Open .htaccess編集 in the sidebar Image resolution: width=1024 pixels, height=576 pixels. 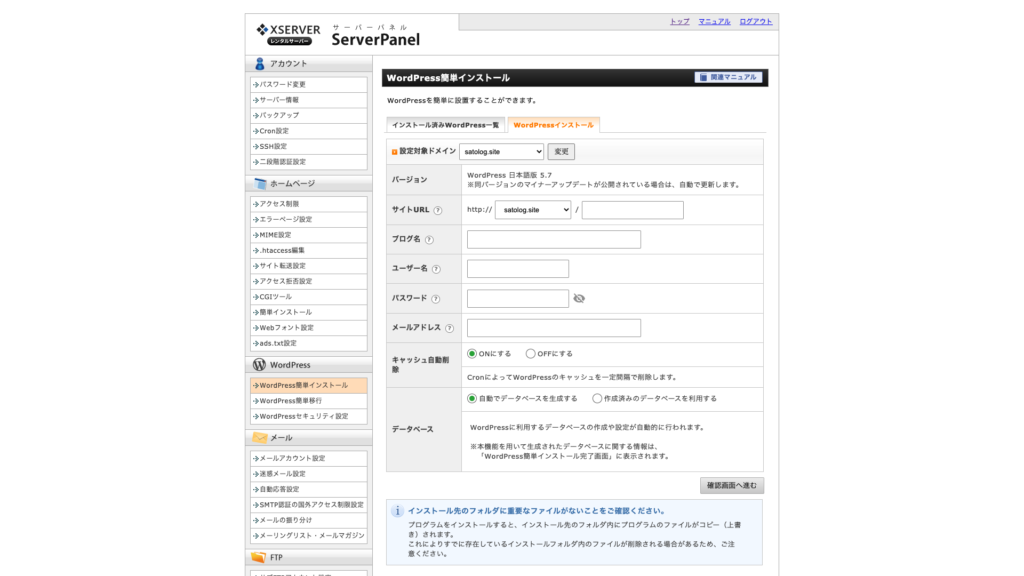coord(308,250)
